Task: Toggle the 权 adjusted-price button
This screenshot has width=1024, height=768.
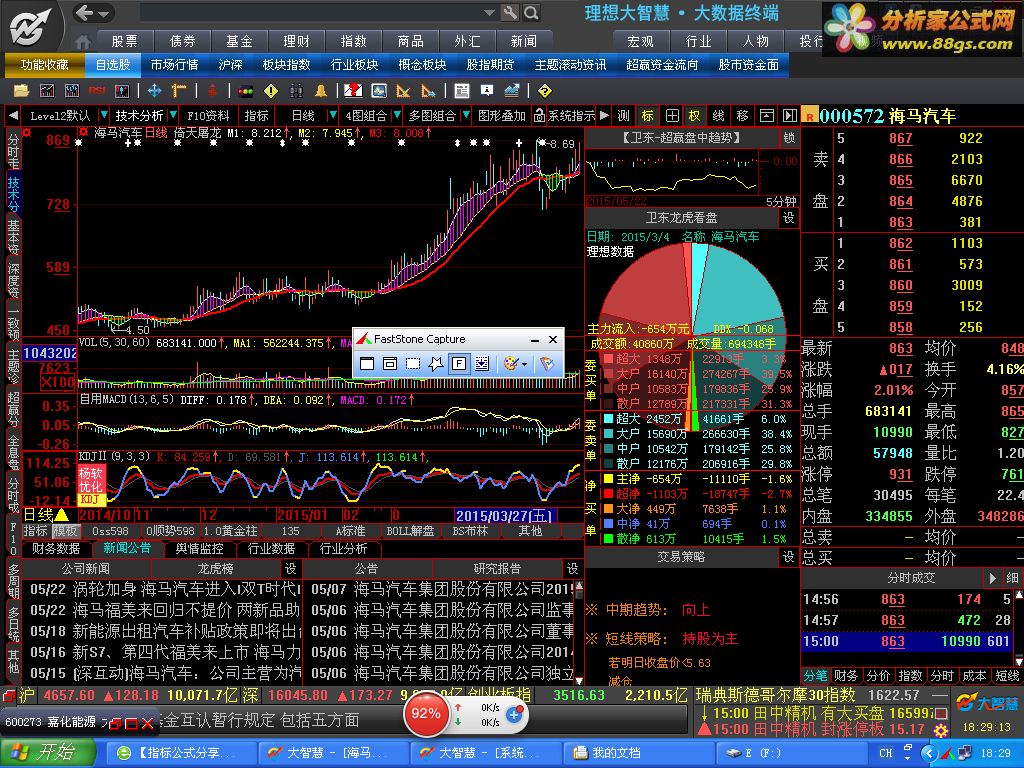Action: (x=694, y=116)
